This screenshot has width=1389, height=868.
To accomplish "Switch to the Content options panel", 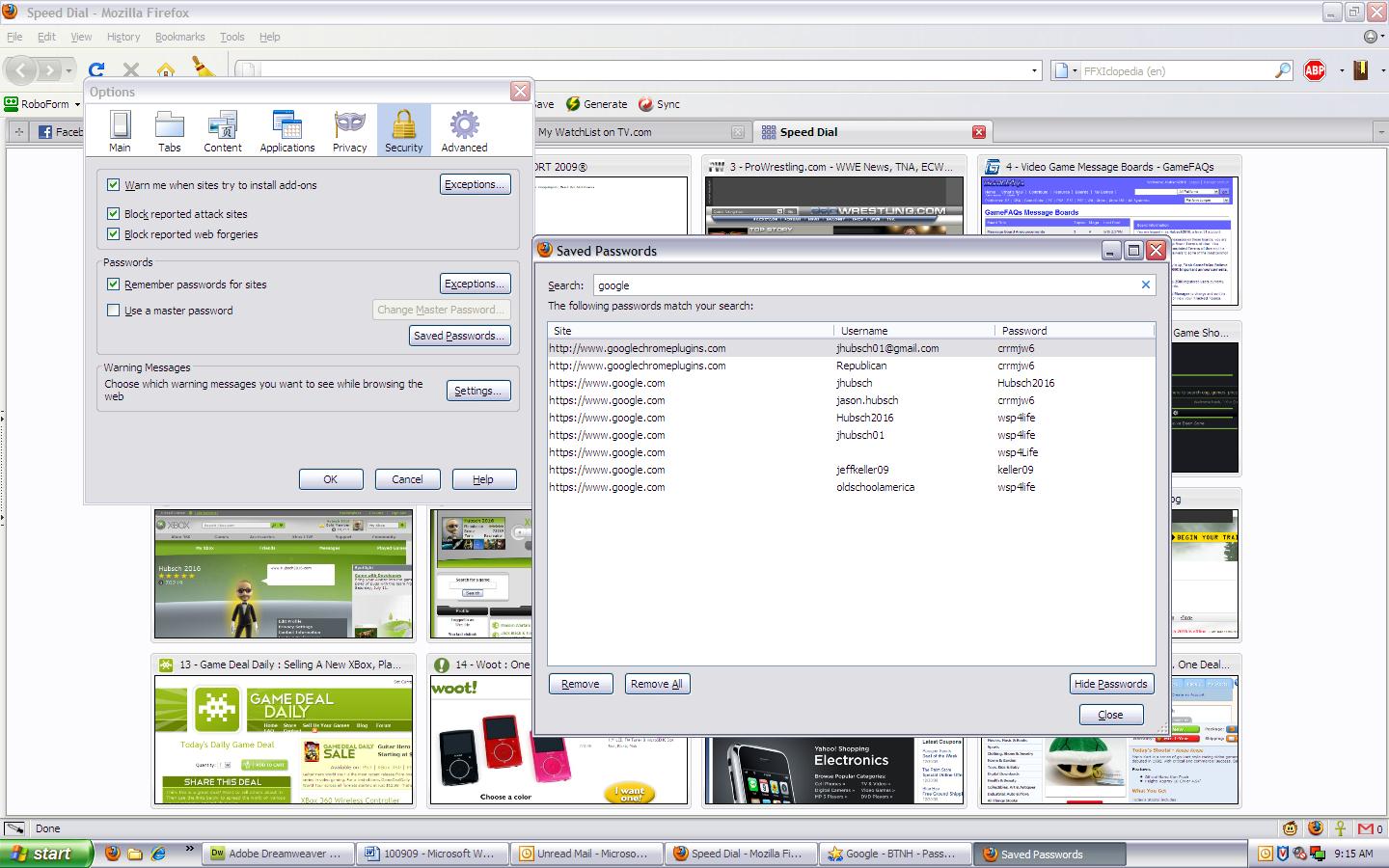I will (x=222, y=131).
